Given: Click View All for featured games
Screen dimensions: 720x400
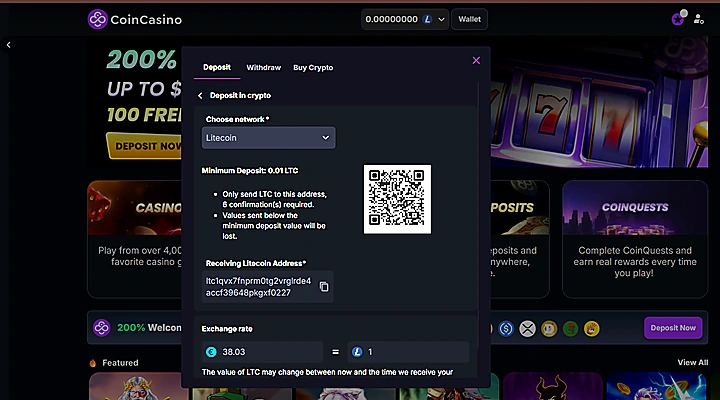Looking at the screenshot, I should 692,362.
